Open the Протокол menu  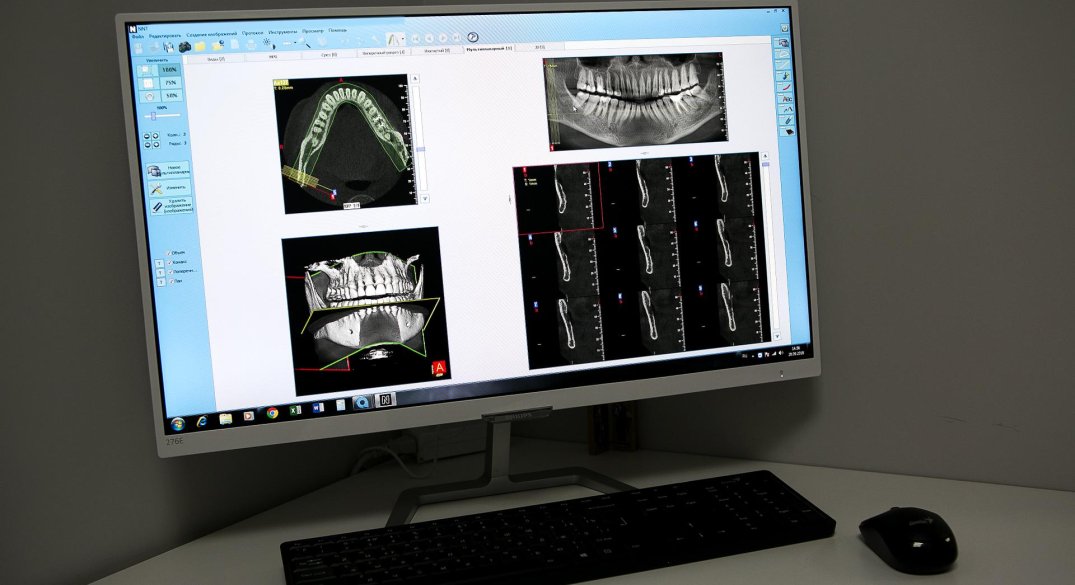tap(252, 33)
